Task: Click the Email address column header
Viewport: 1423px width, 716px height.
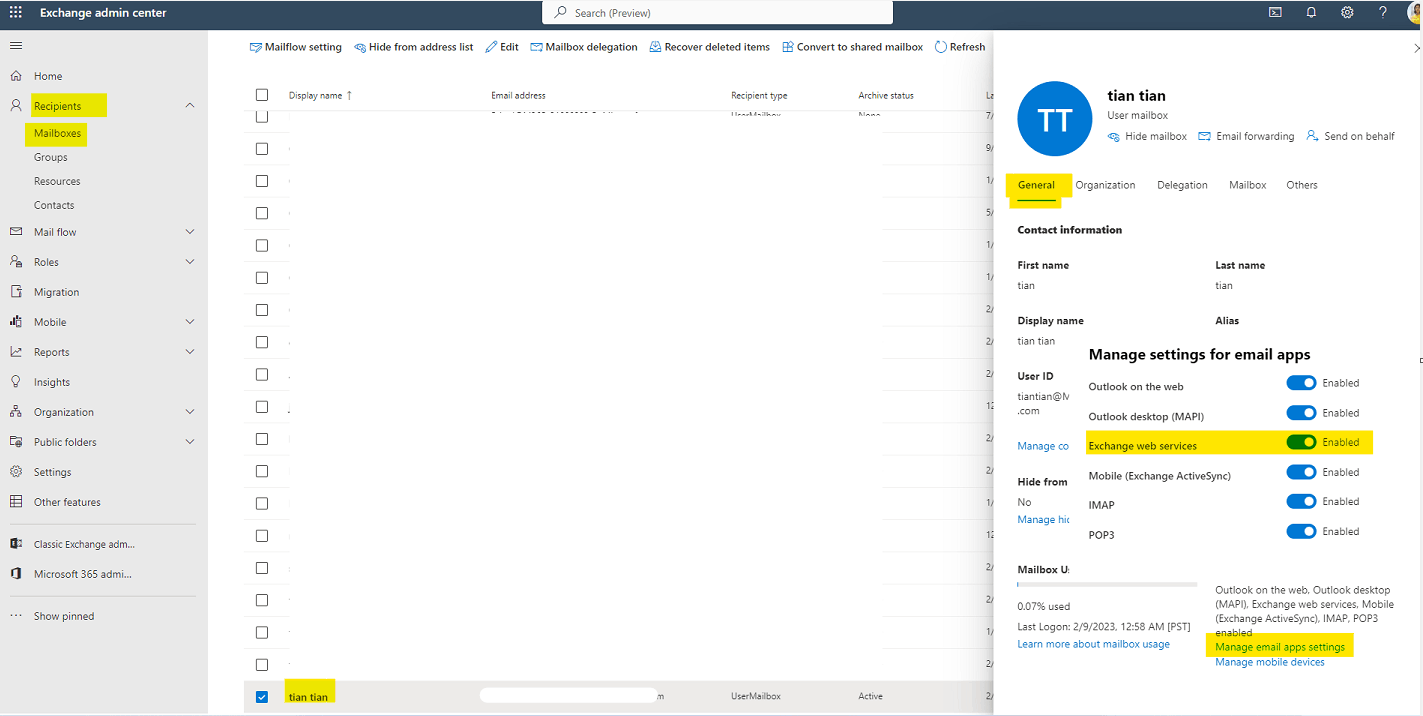Action: (518, 96)
